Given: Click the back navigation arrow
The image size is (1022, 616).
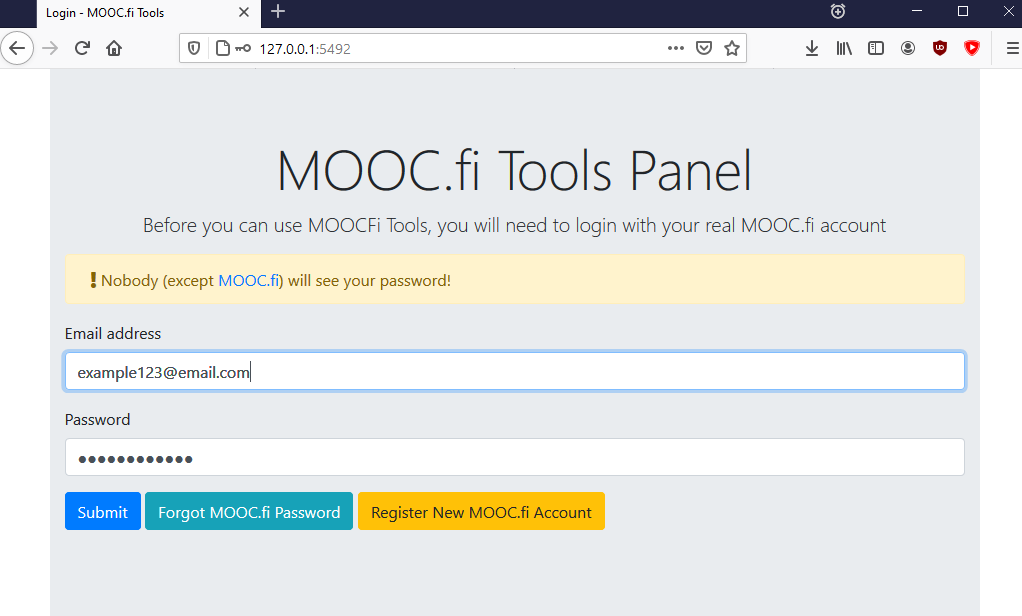Looking at the screenshot, I should point(17,48).
